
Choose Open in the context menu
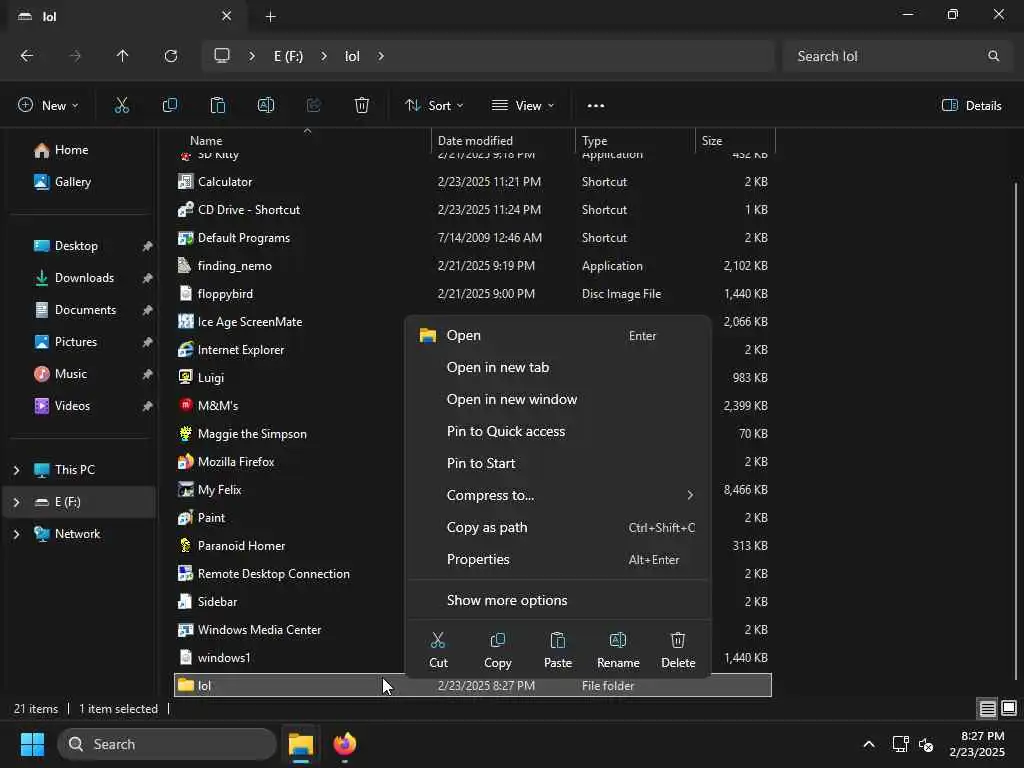click(x=558, y=335)
